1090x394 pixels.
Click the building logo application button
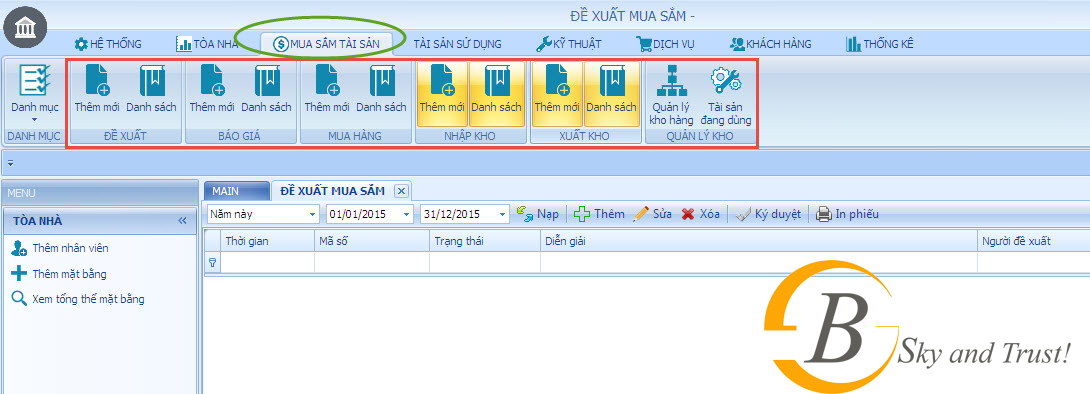coord(26,27)
